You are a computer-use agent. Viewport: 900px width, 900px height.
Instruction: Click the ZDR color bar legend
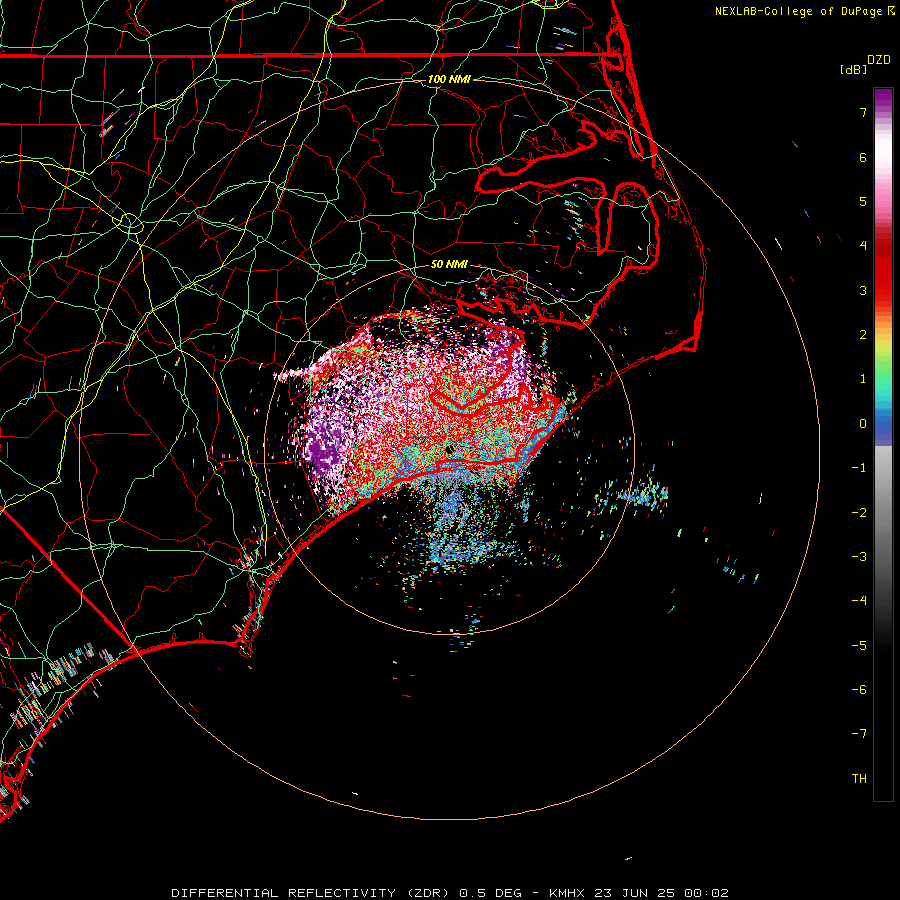[x=883, y=444]
